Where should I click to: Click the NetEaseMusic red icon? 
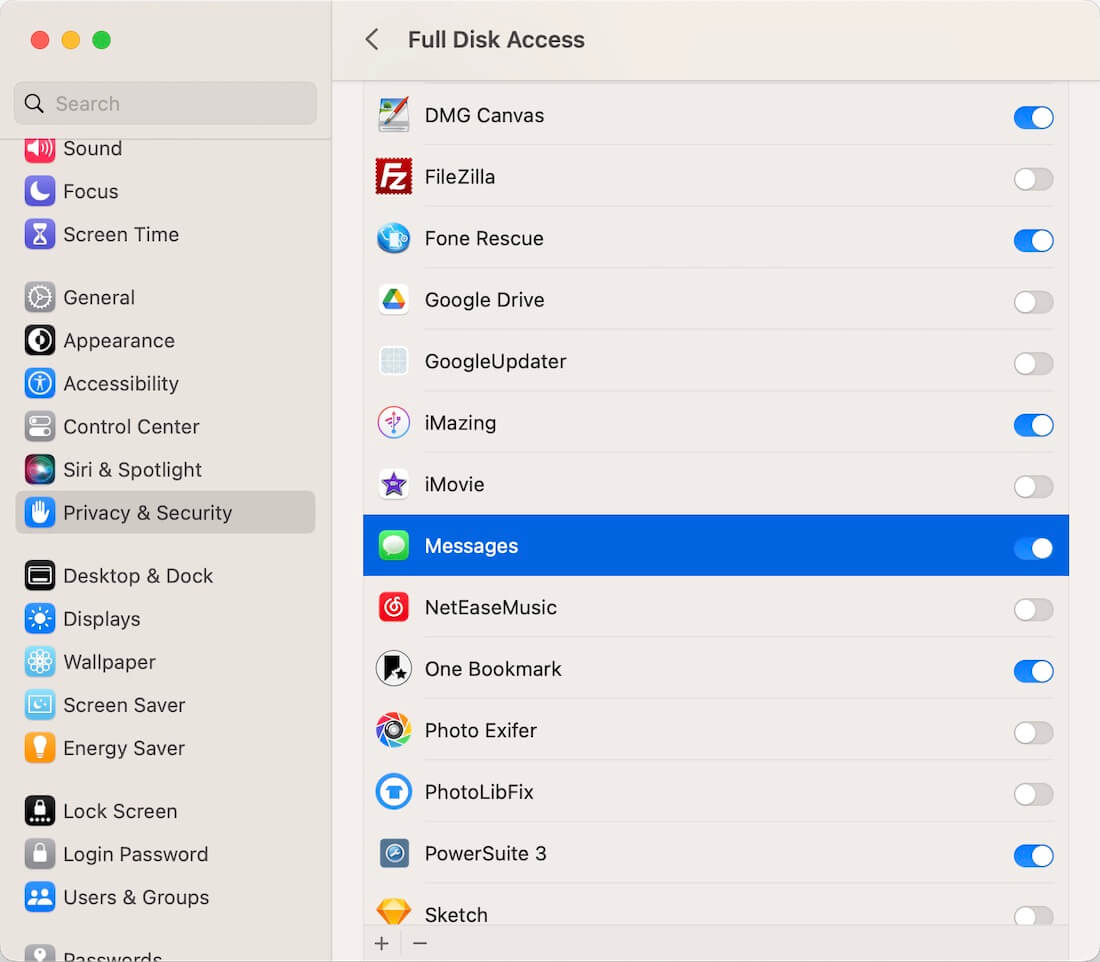394,608
